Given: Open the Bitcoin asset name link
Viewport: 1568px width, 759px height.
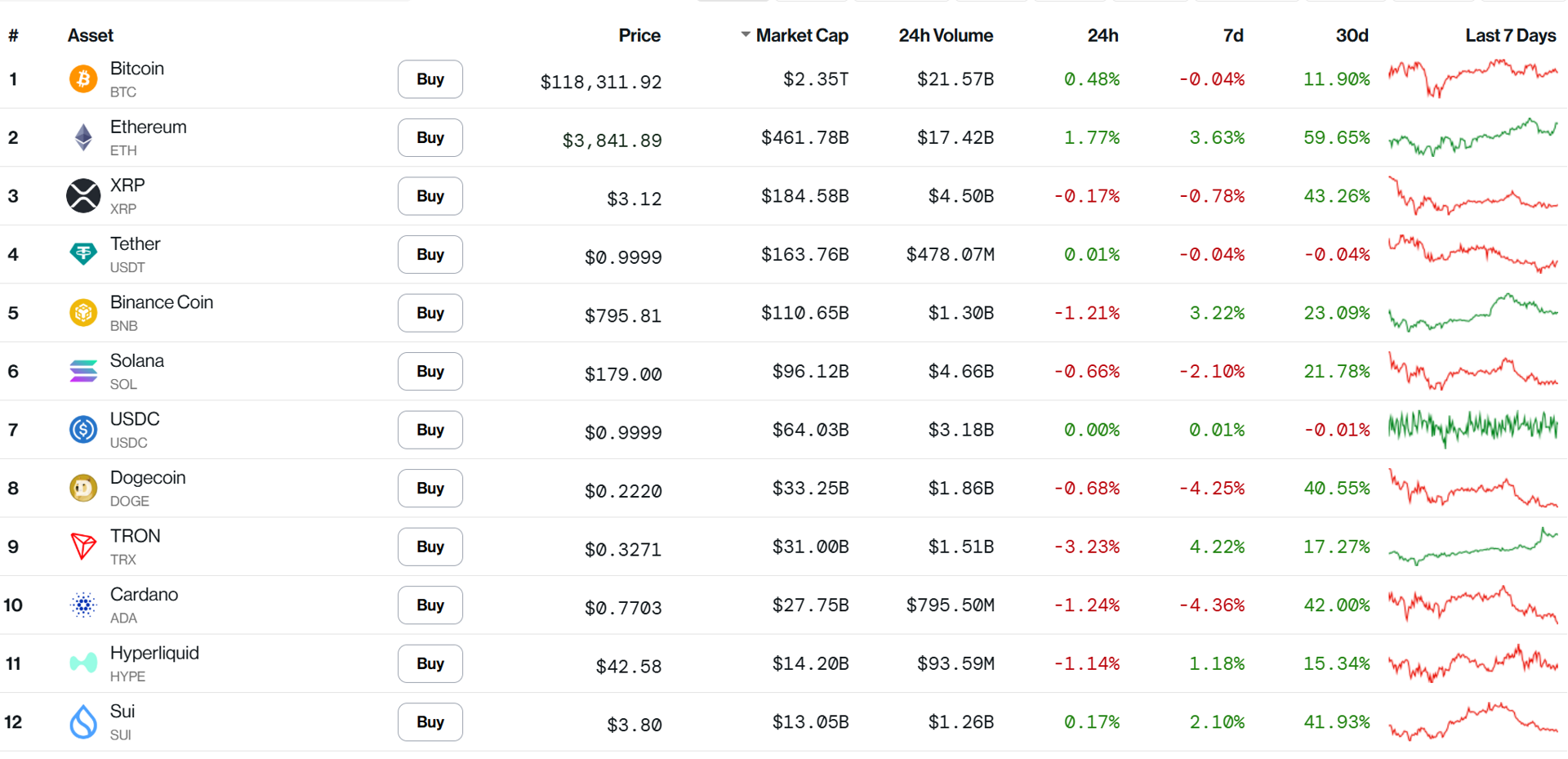Looking at the screenshot, I should click(137, 69).
